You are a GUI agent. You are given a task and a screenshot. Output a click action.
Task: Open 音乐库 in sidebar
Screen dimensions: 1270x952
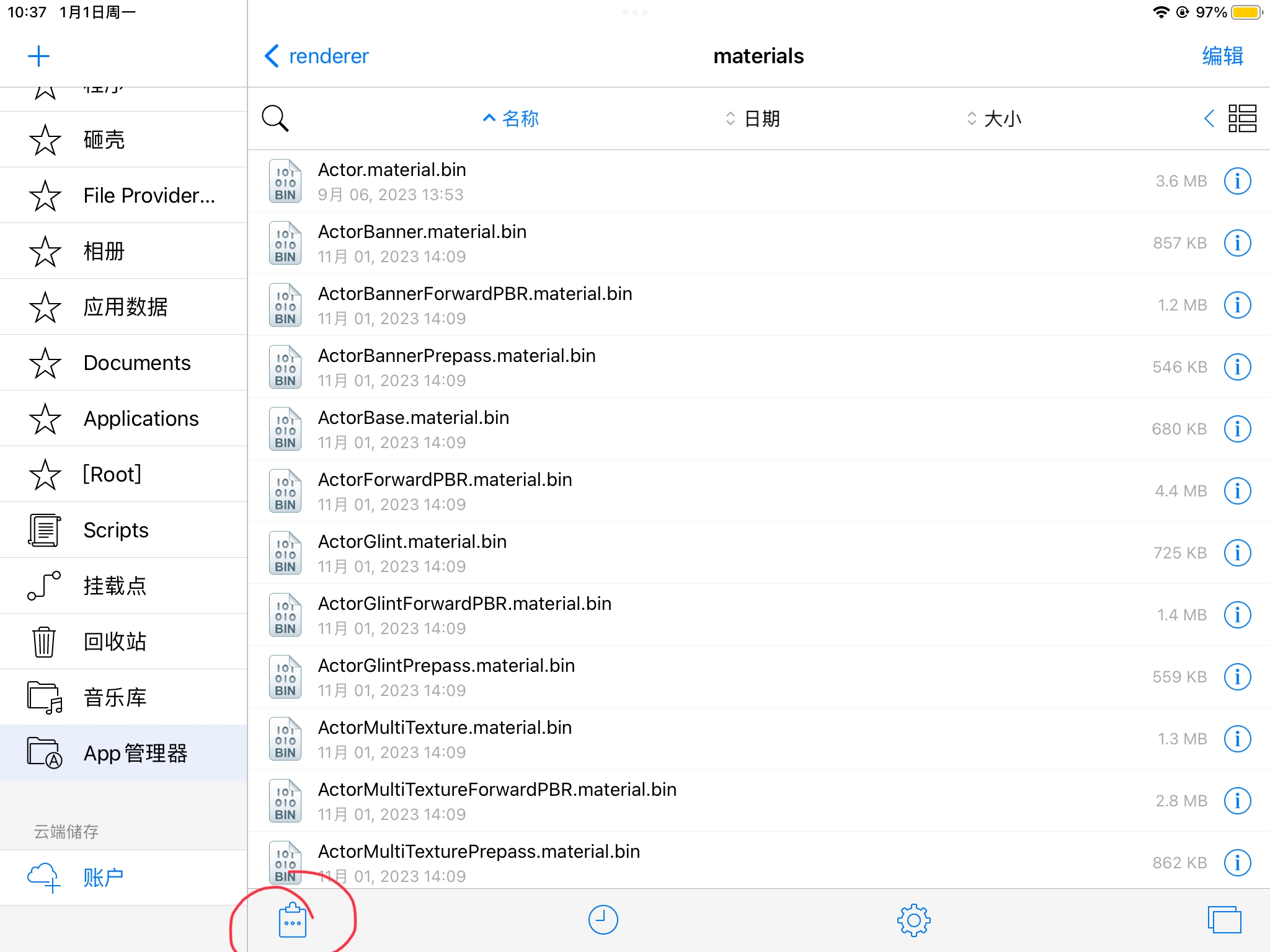pyautogui.click(x=123, y=697)
